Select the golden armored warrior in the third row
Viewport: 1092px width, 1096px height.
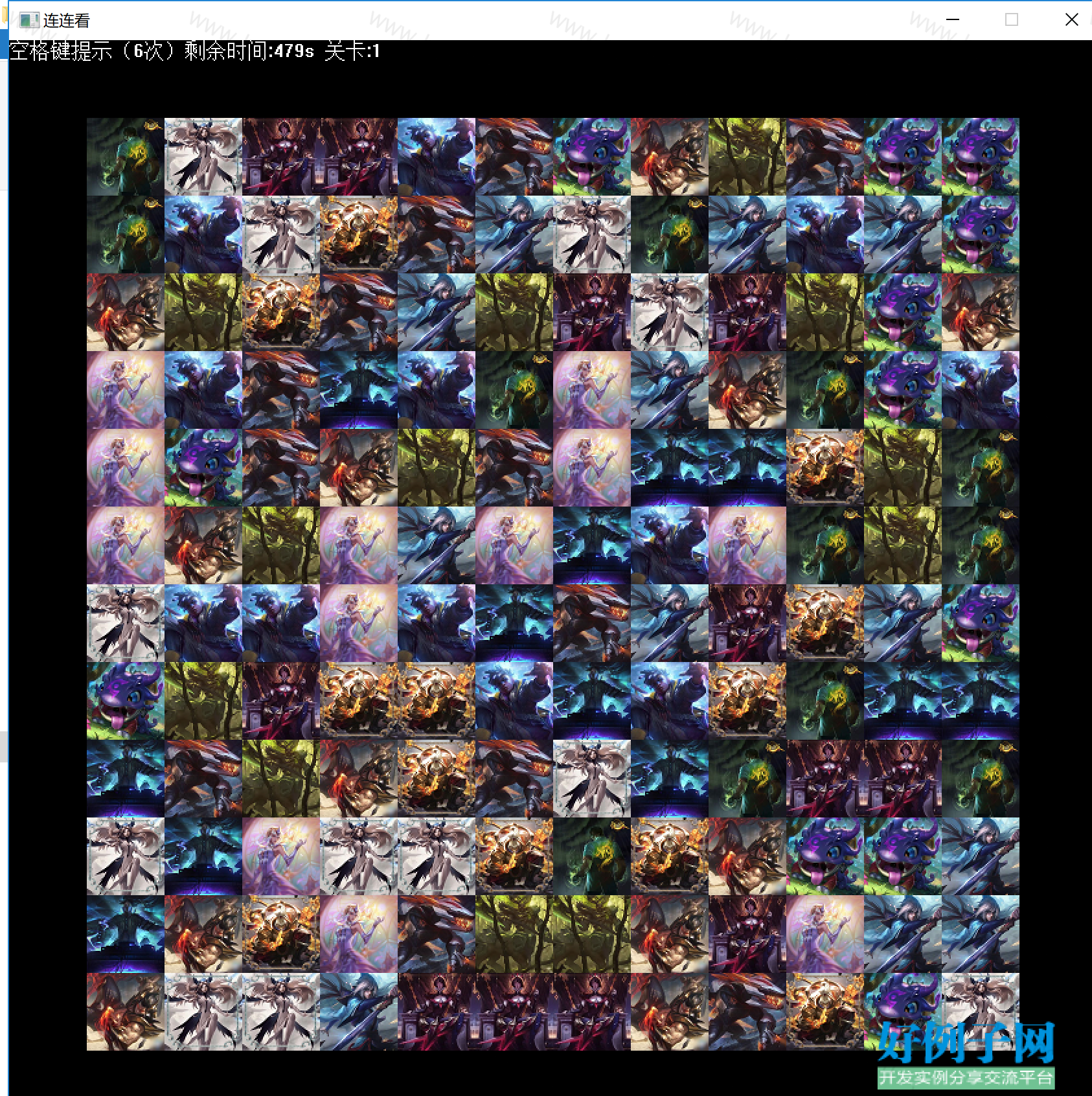(x=281, y=312)
